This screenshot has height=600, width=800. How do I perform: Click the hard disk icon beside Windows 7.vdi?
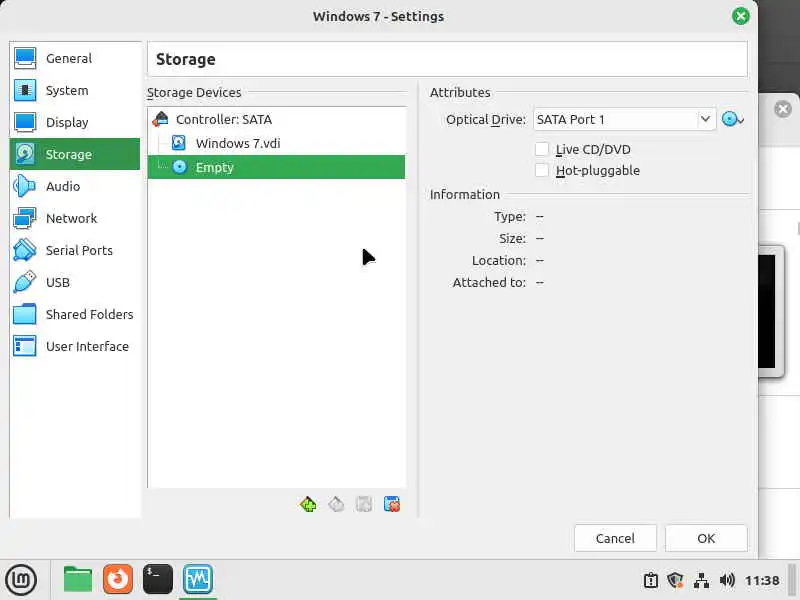pyautogui.click(x=179, y=143)
